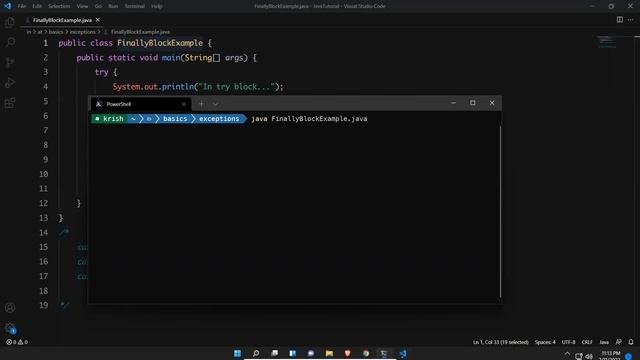The image size is (640, 360).
Task: Click the Windows Start button
Action: click(x=237, y=353)
